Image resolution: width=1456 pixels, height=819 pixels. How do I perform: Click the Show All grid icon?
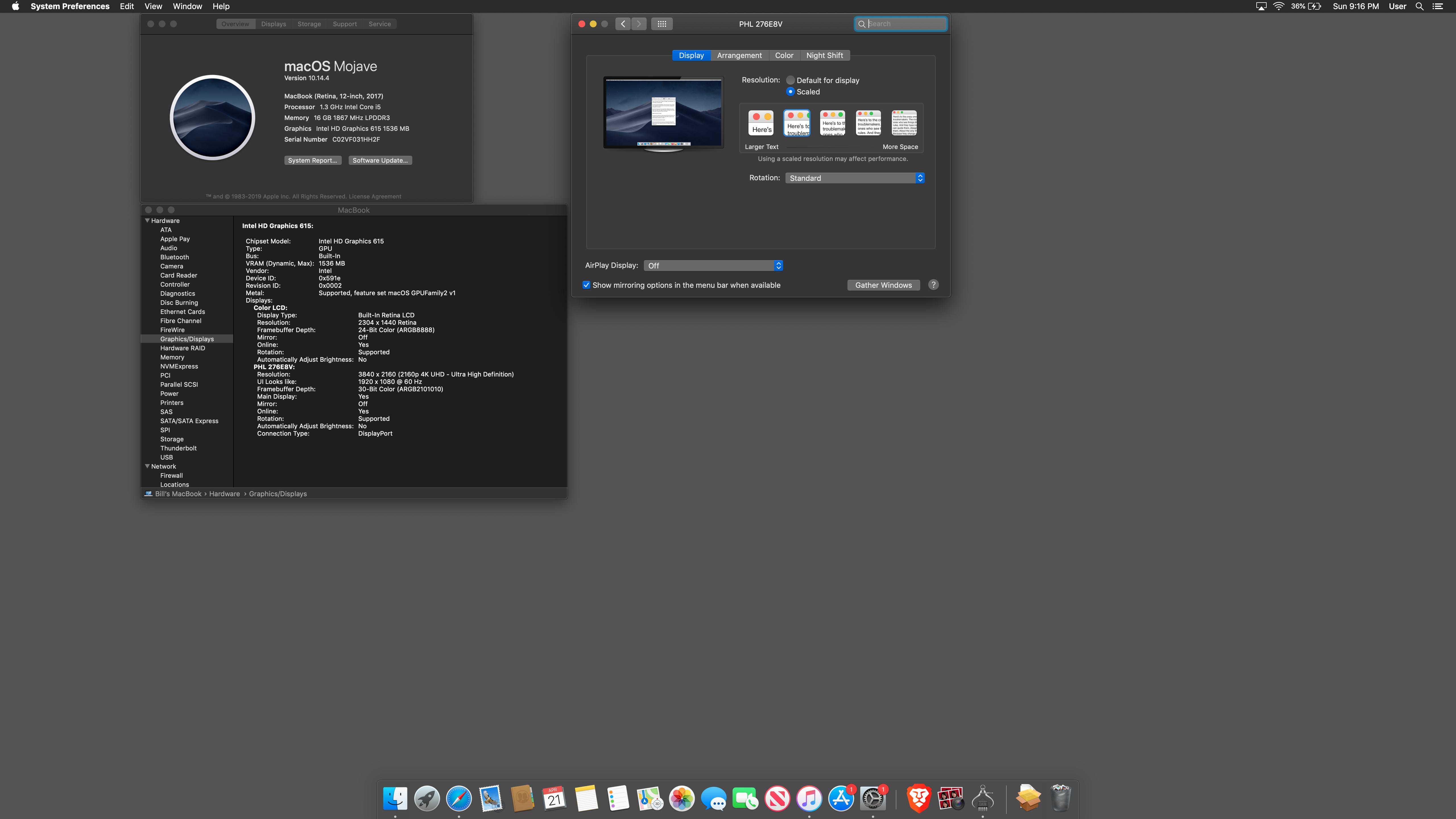coord(661,24)
